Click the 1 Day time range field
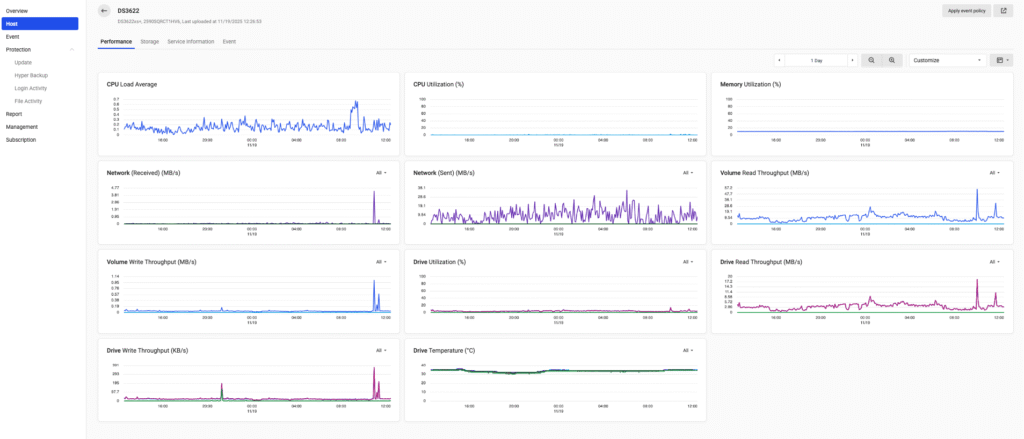 click(816, 60)
